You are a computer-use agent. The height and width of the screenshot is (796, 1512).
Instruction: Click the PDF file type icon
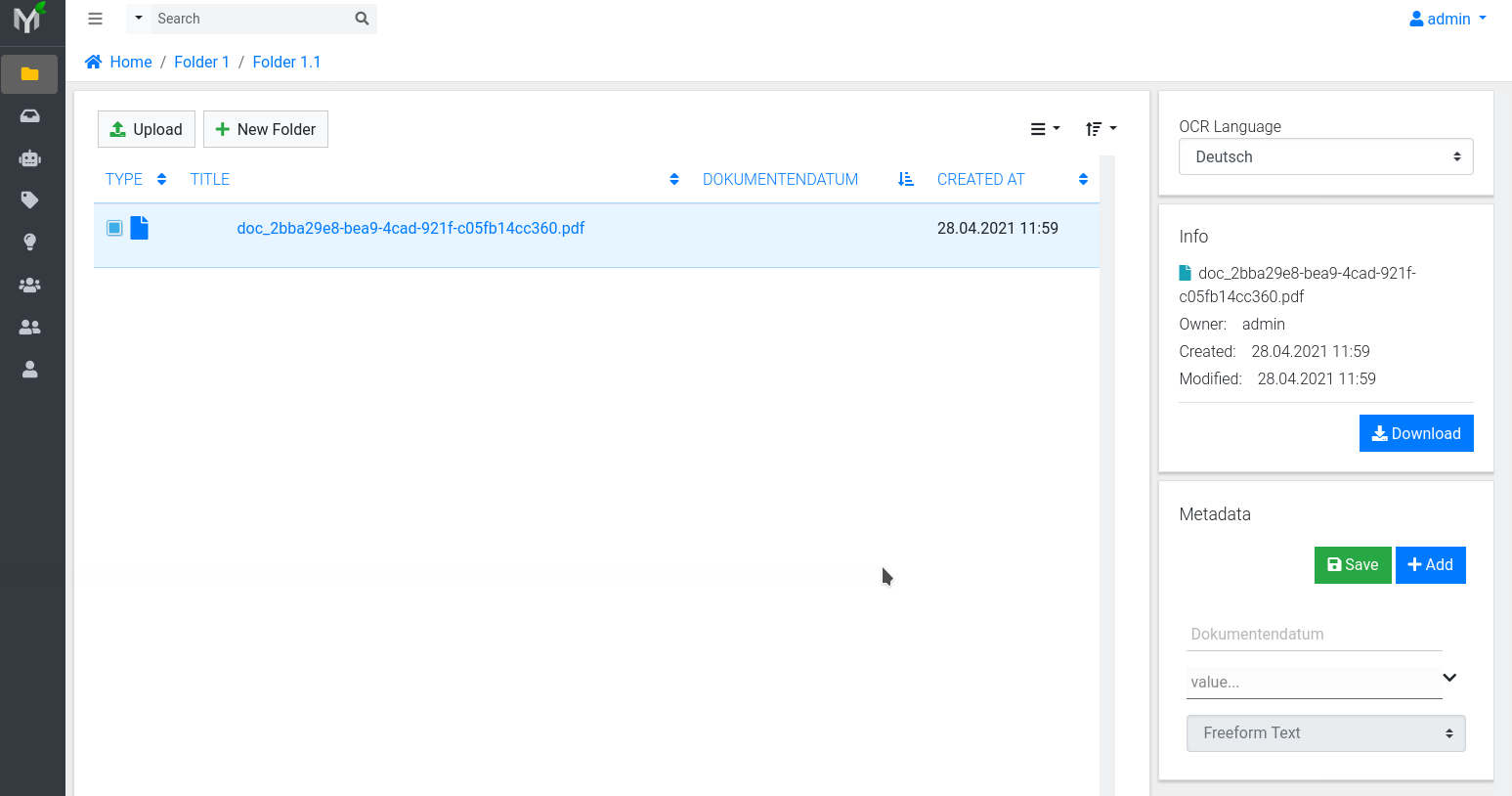(x=140, y=228)
